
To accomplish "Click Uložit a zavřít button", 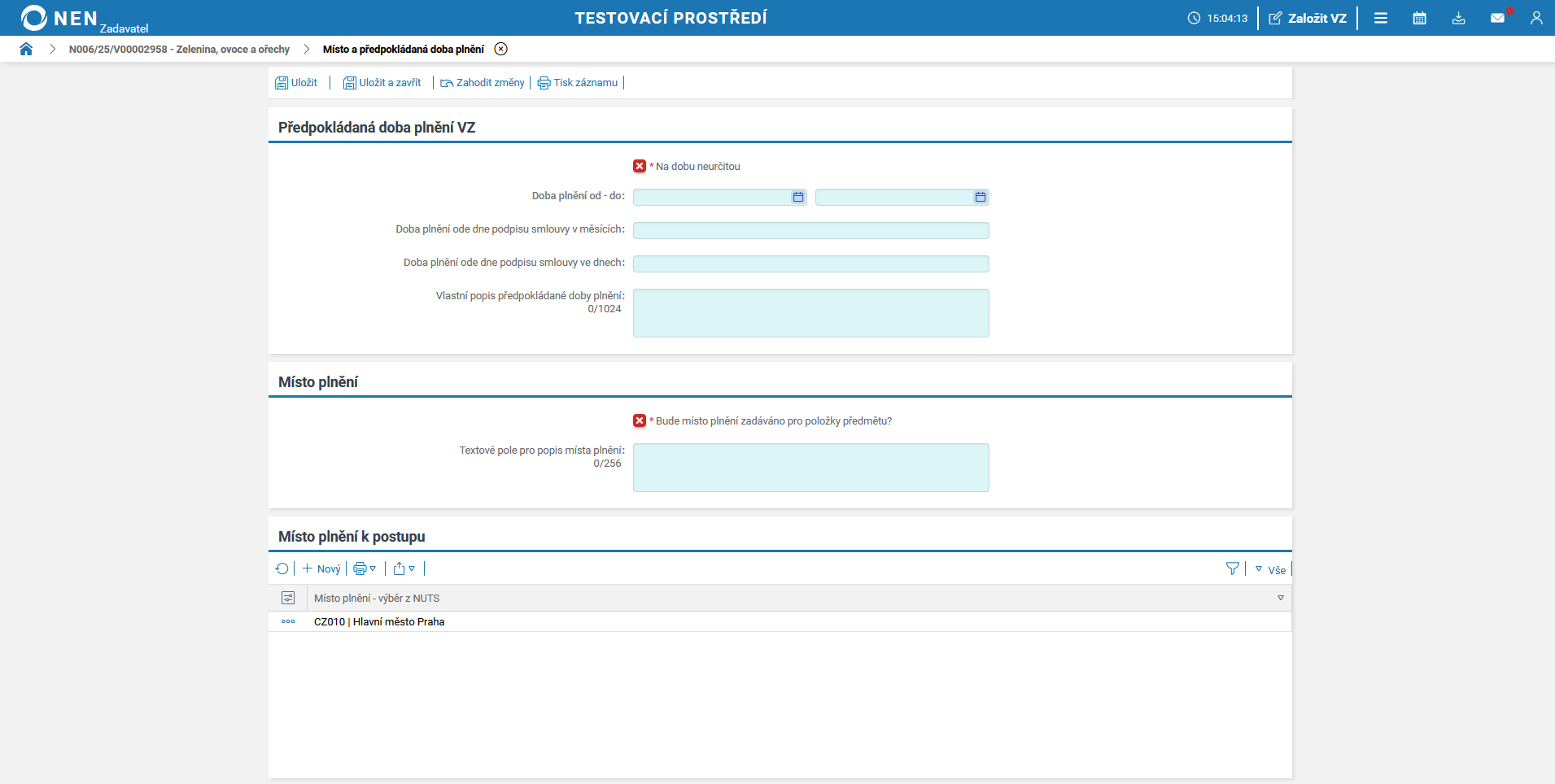I will coord(382,82).
